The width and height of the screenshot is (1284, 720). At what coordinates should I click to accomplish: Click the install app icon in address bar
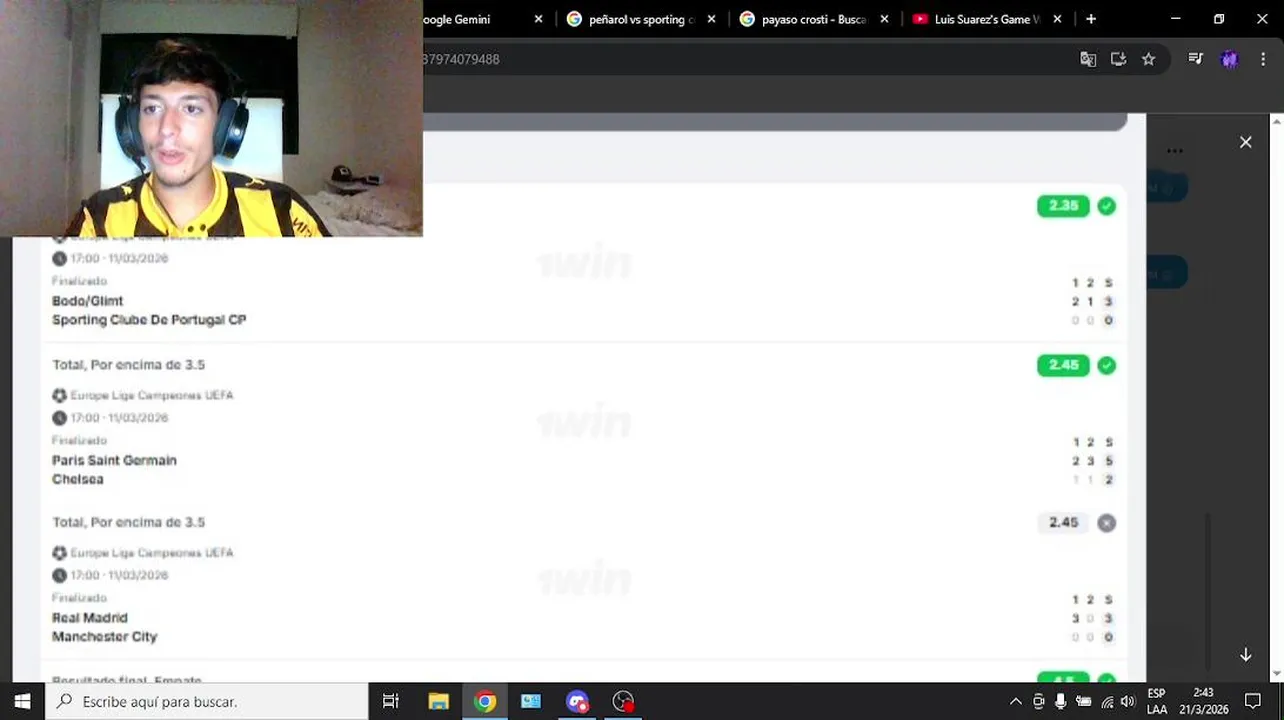tap(1118, 59)
